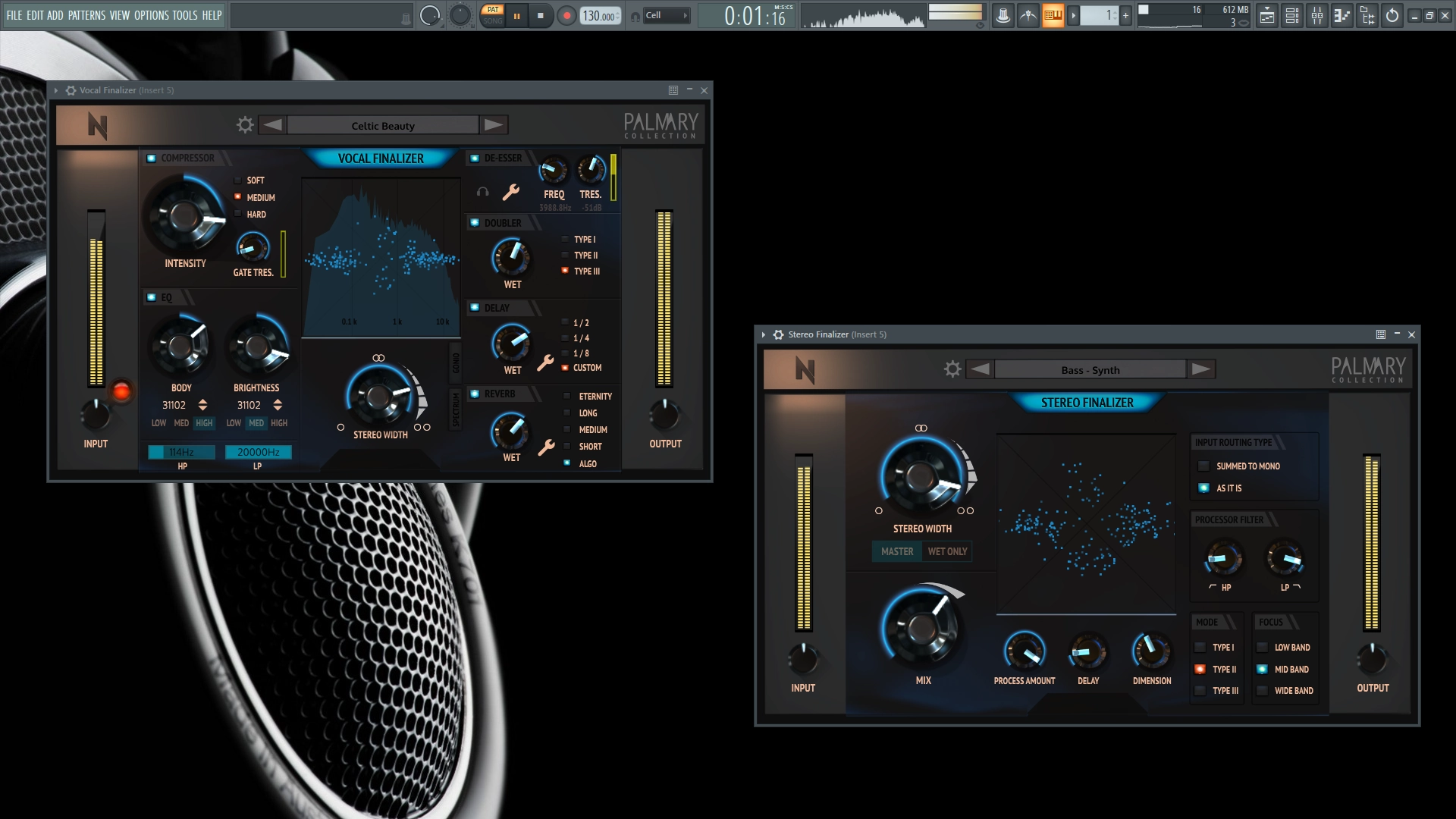The height and width of the screenshot is (819, 1456).
Task: Open the Cell snap dropdown
Action: [667, 15]
